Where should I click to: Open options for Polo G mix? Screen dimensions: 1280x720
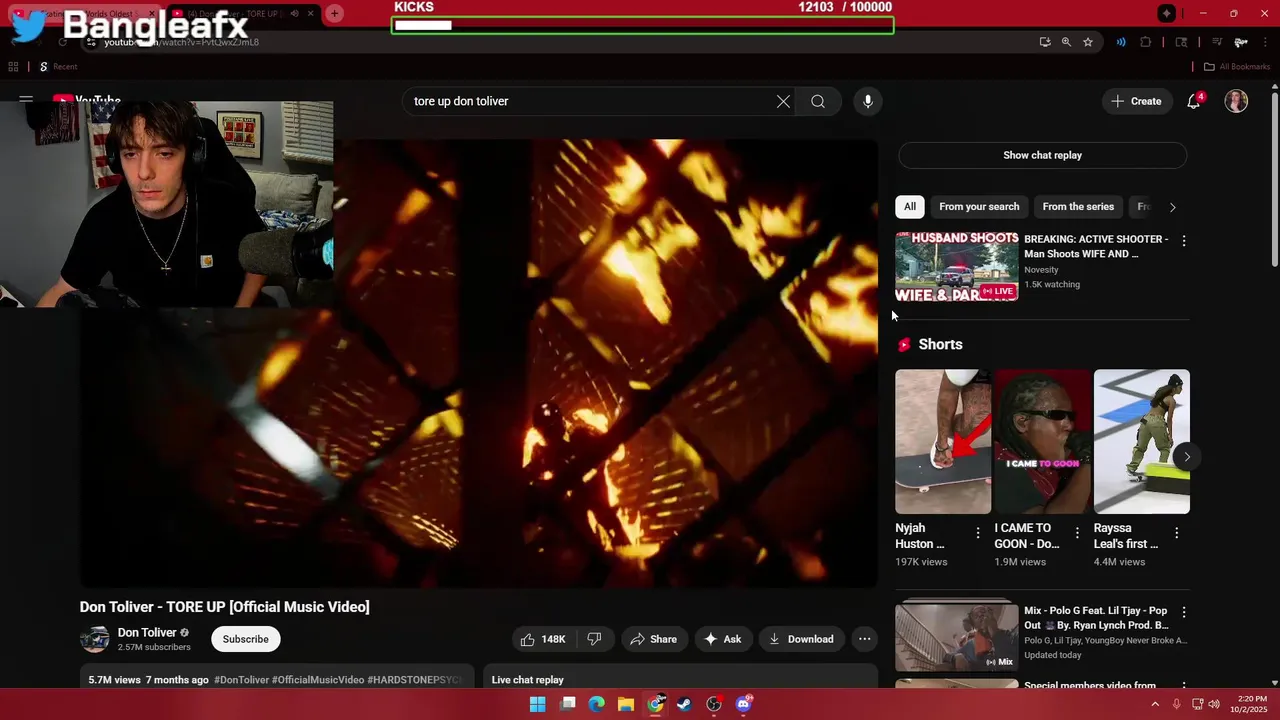[x=1184, y=612]
